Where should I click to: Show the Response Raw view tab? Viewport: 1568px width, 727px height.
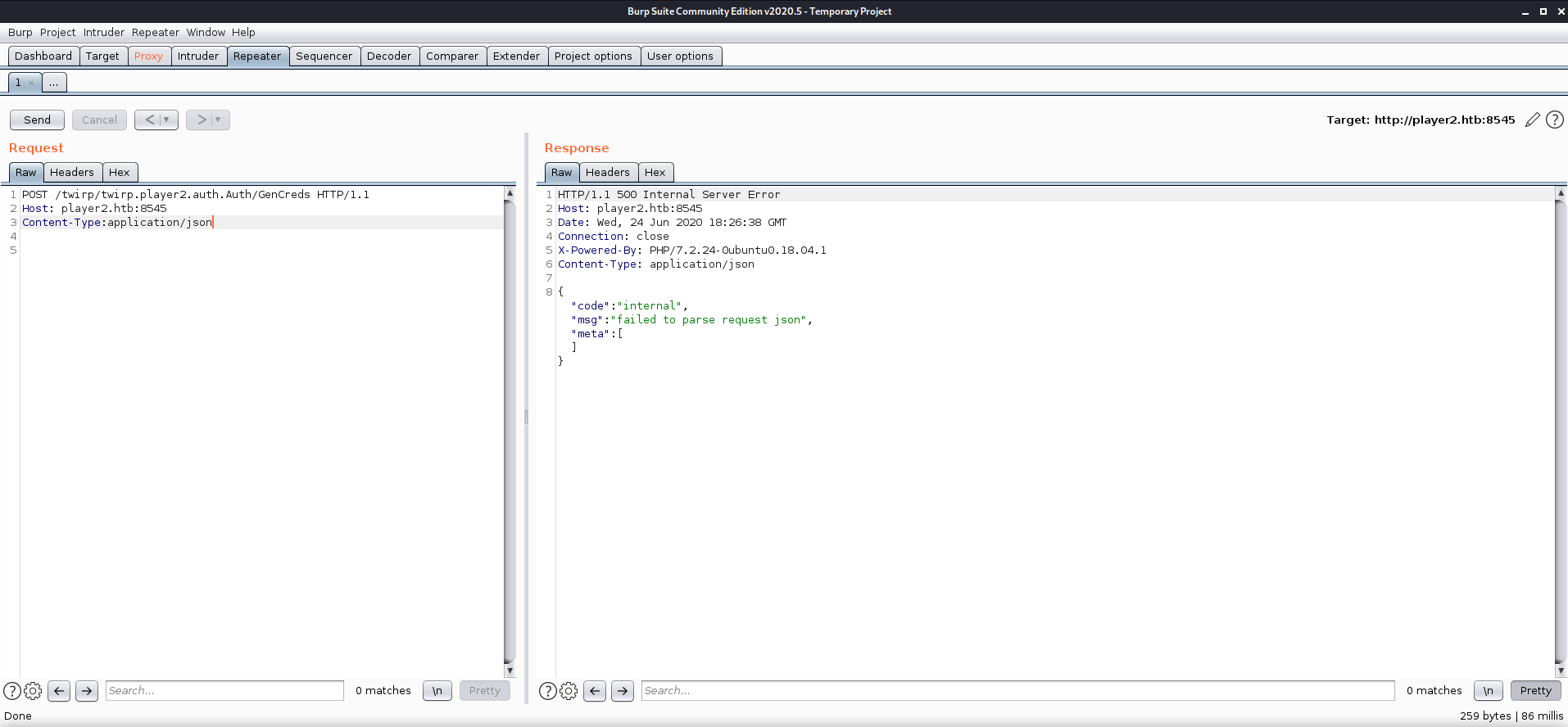pos(562,173)
